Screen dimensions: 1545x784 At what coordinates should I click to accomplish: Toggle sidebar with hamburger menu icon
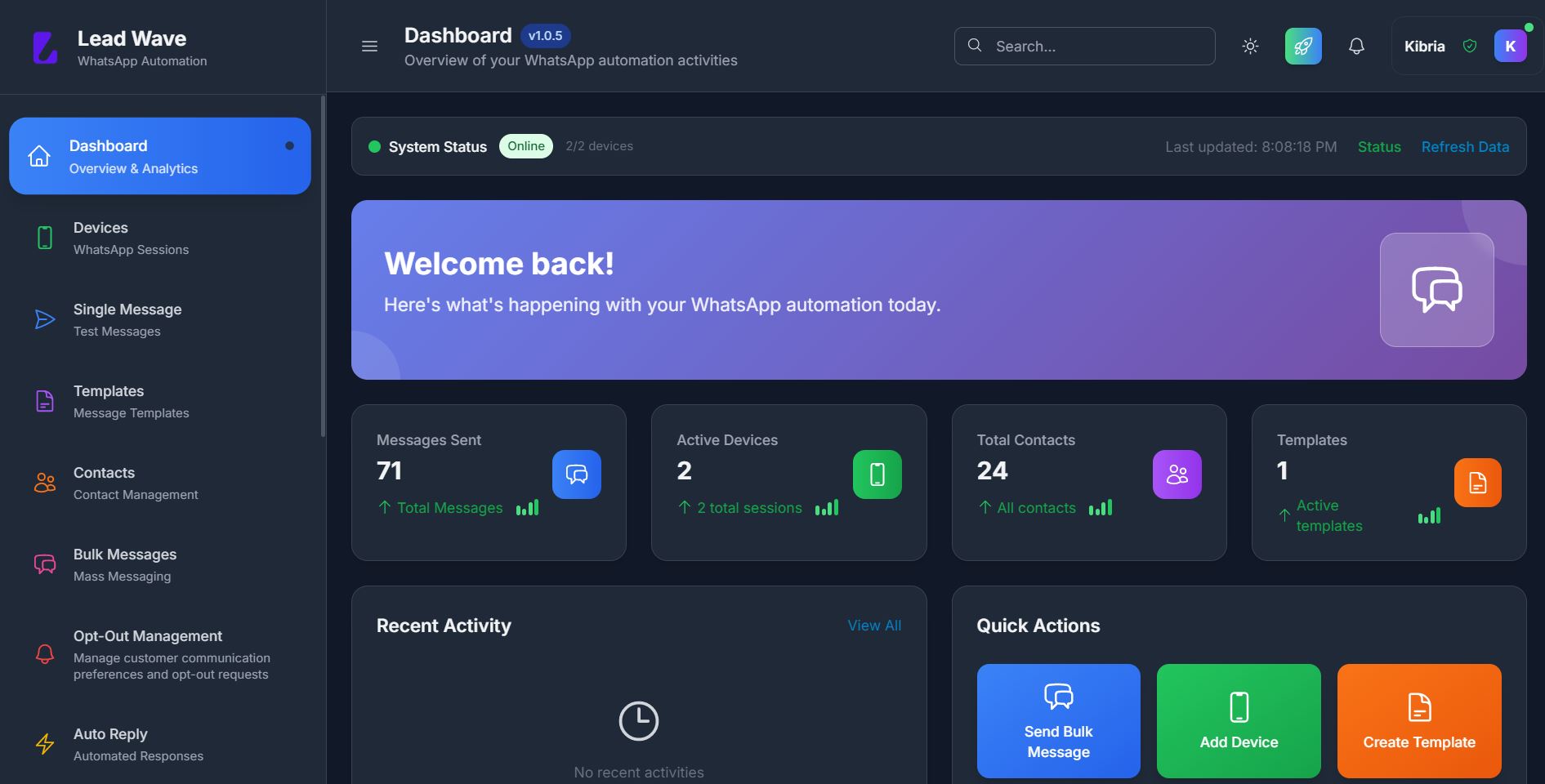[369, 47]
